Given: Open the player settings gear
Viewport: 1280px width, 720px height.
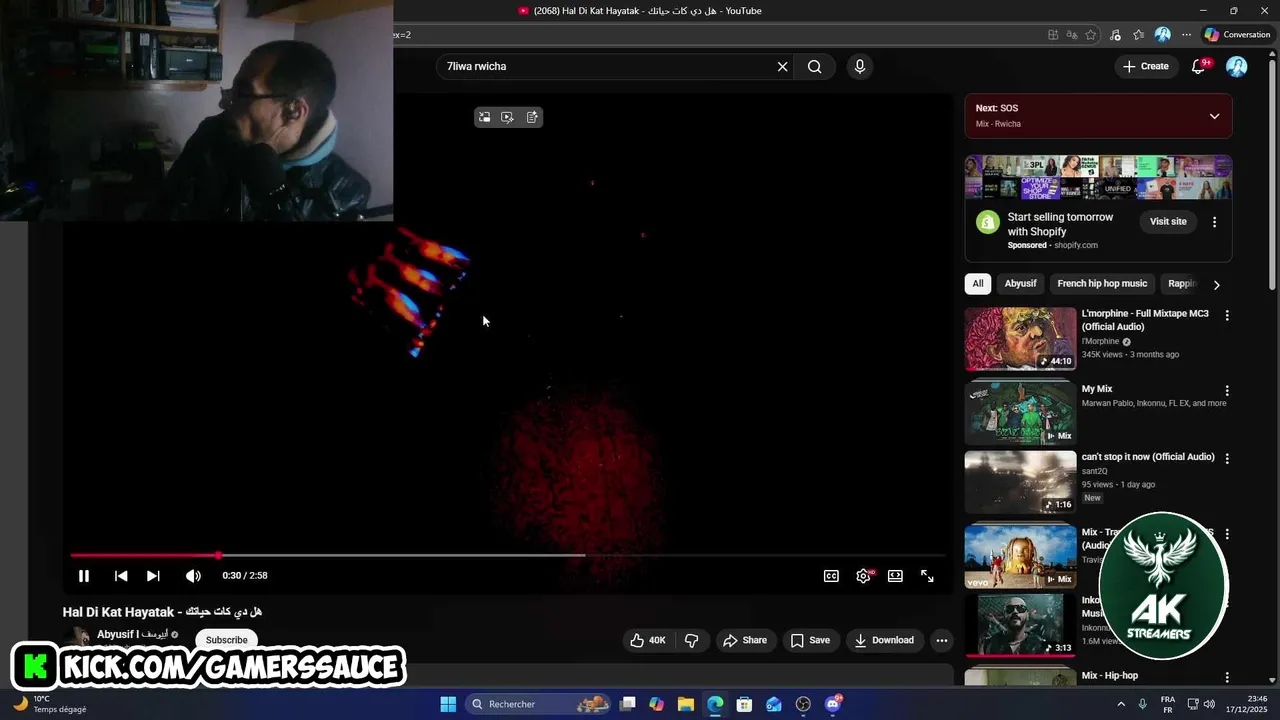Looking at the screenshot, I should pos(864,576).
